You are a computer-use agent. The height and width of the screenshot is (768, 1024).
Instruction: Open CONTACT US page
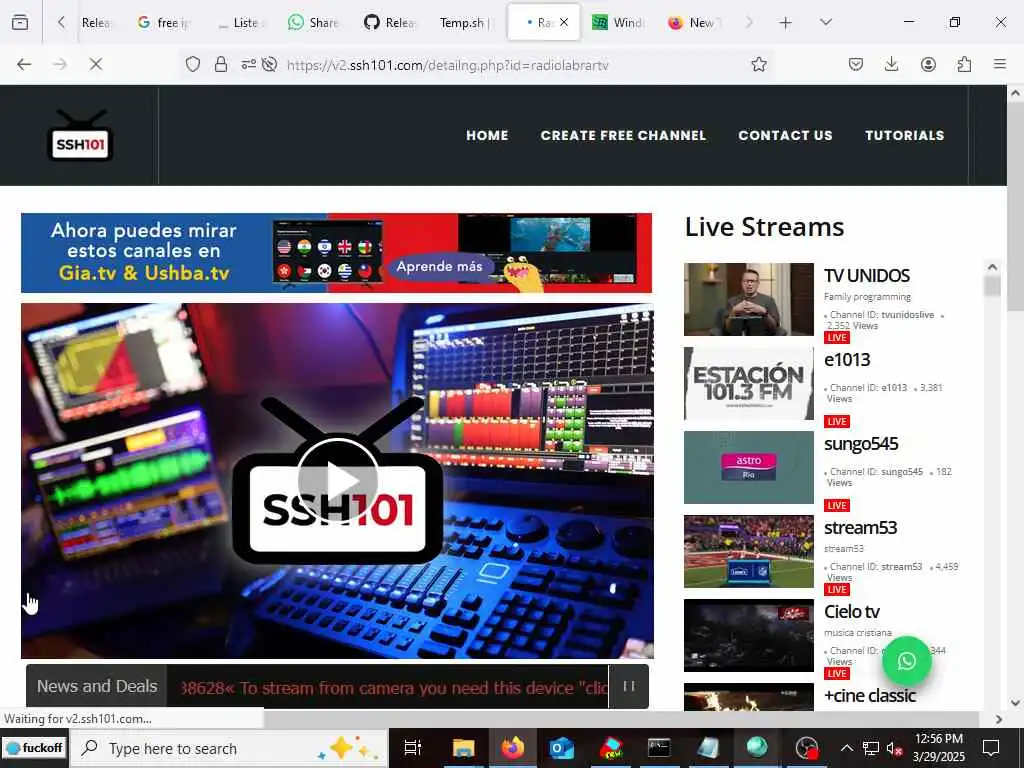tap(785, 135)
